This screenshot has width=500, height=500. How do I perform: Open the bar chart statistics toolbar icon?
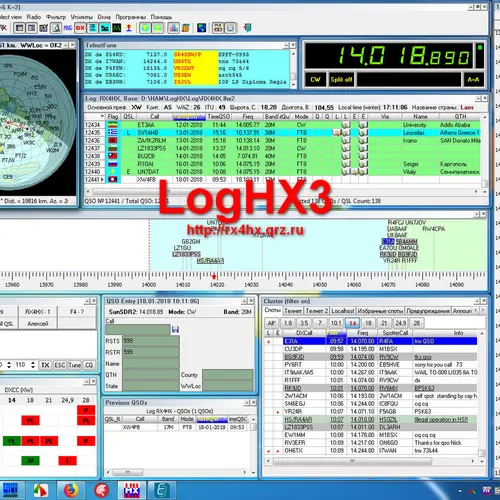(174, 28)
